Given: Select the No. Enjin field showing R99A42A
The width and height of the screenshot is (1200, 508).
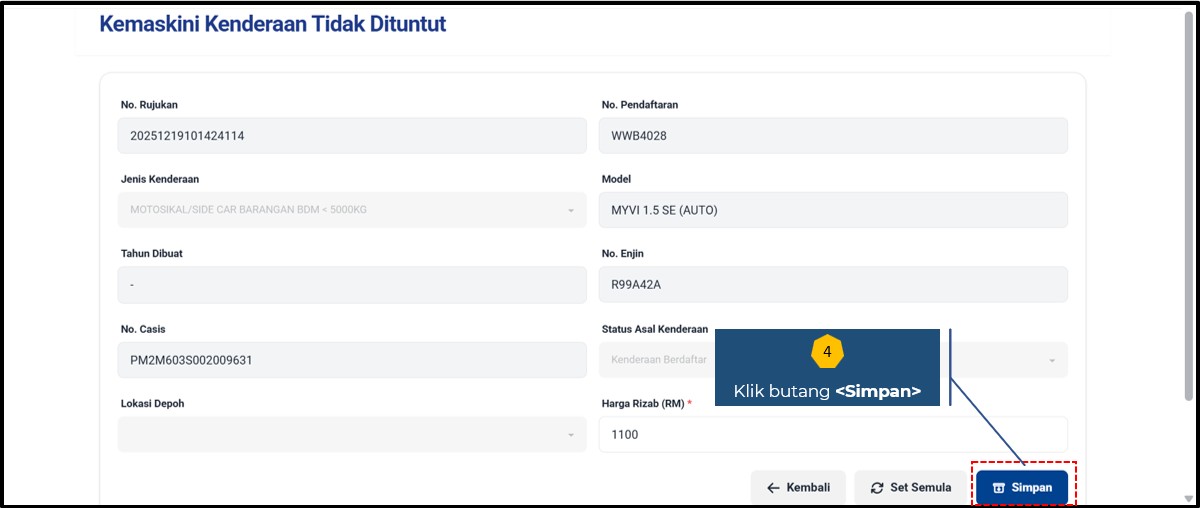Looking at the screenshot, I should [832, 285].
